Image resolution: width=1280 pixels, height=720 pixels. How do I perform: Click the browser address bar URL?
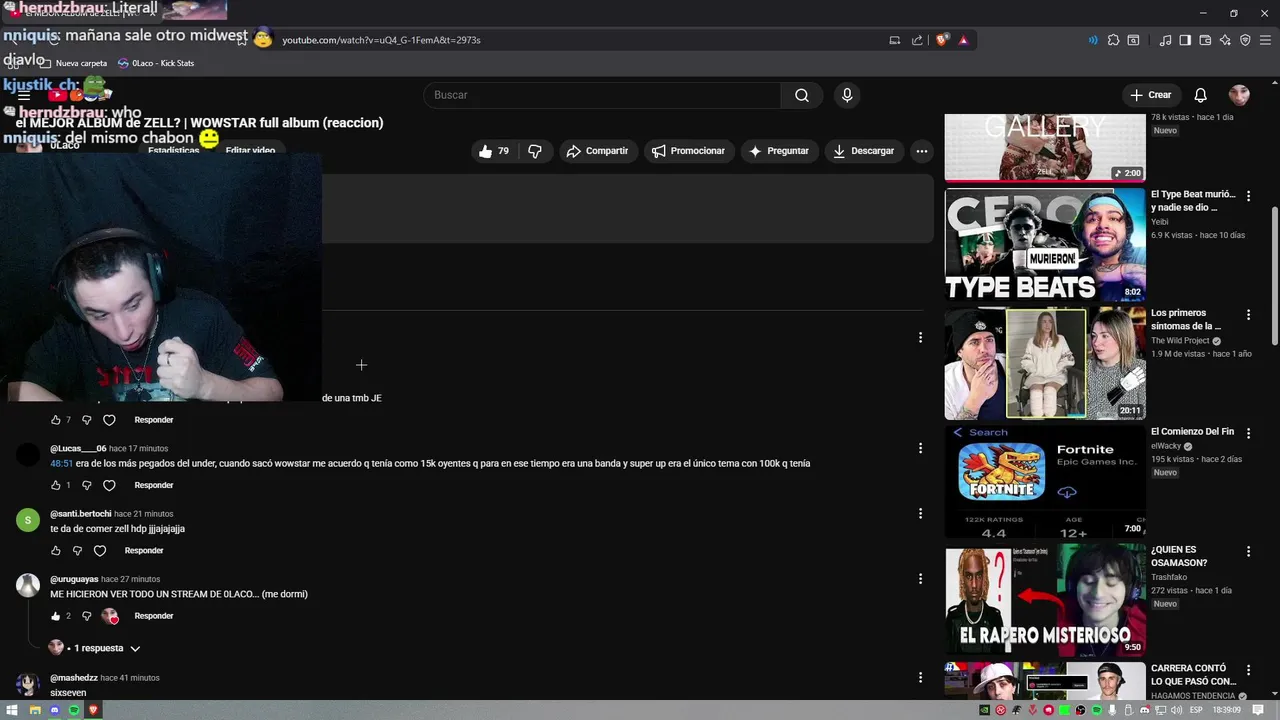[381, 40]
